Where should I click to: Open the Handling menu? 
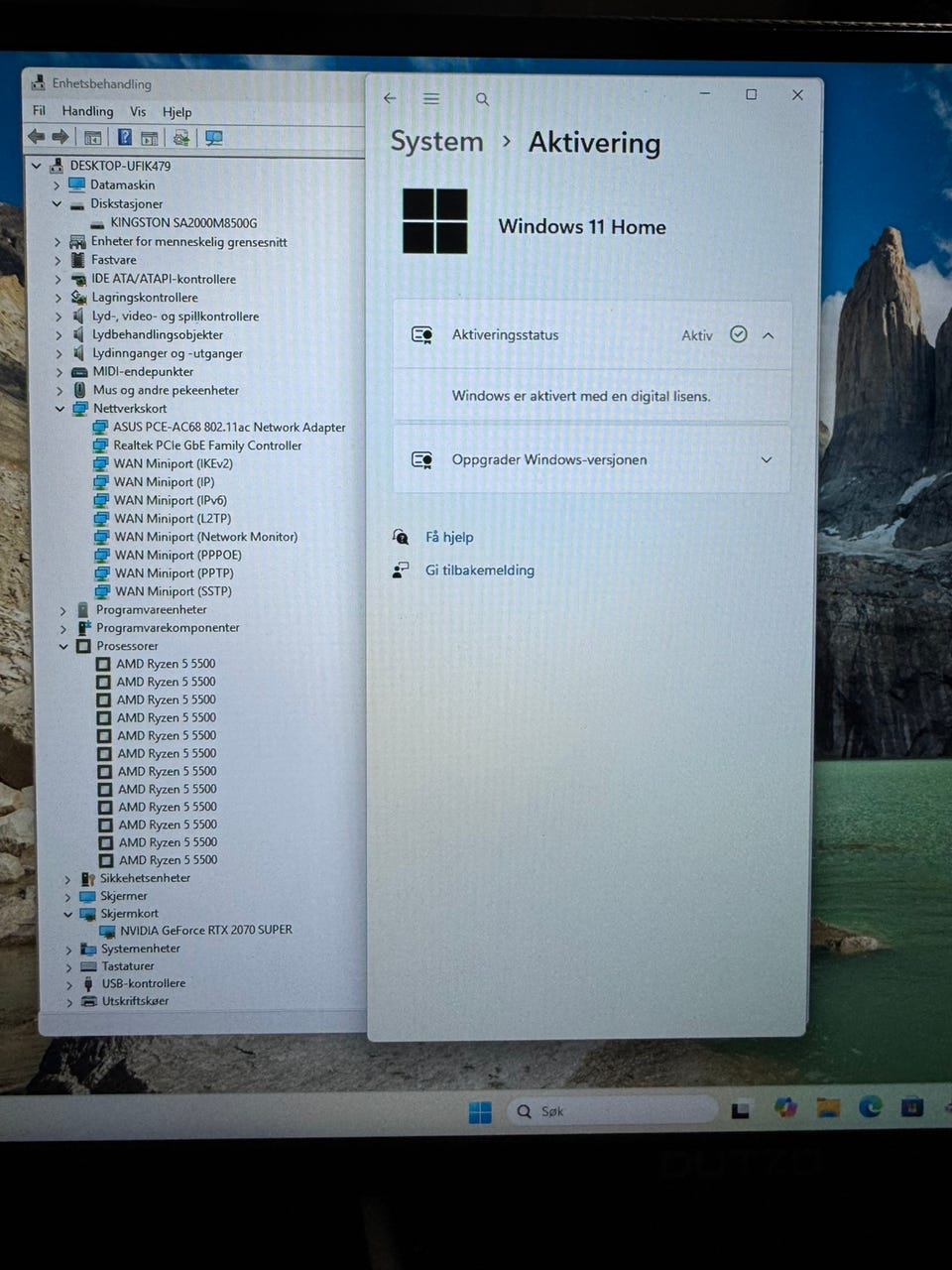(87, 111)
